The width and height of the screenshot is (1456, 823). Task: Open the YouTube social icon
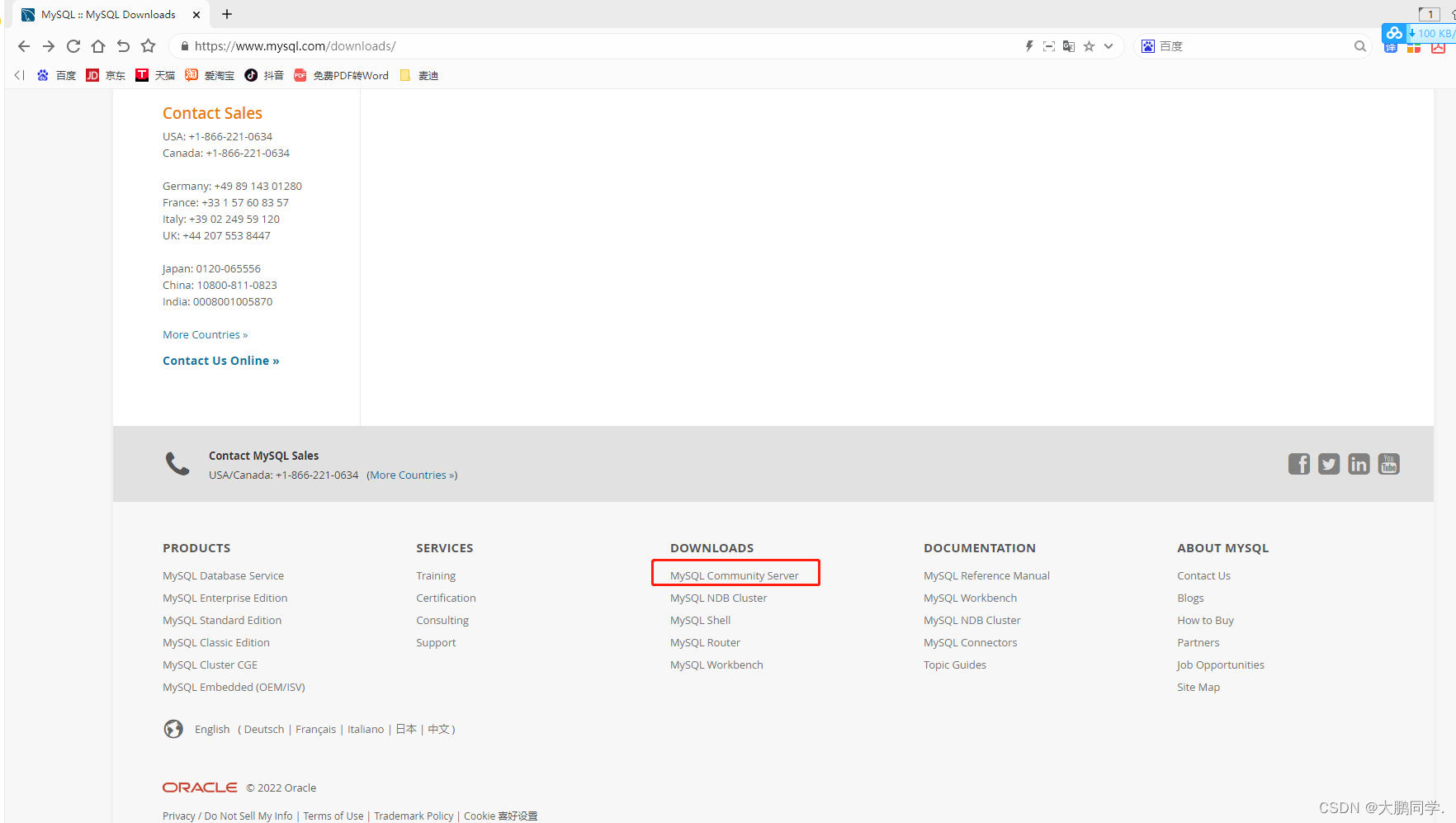click(1389, 464)
